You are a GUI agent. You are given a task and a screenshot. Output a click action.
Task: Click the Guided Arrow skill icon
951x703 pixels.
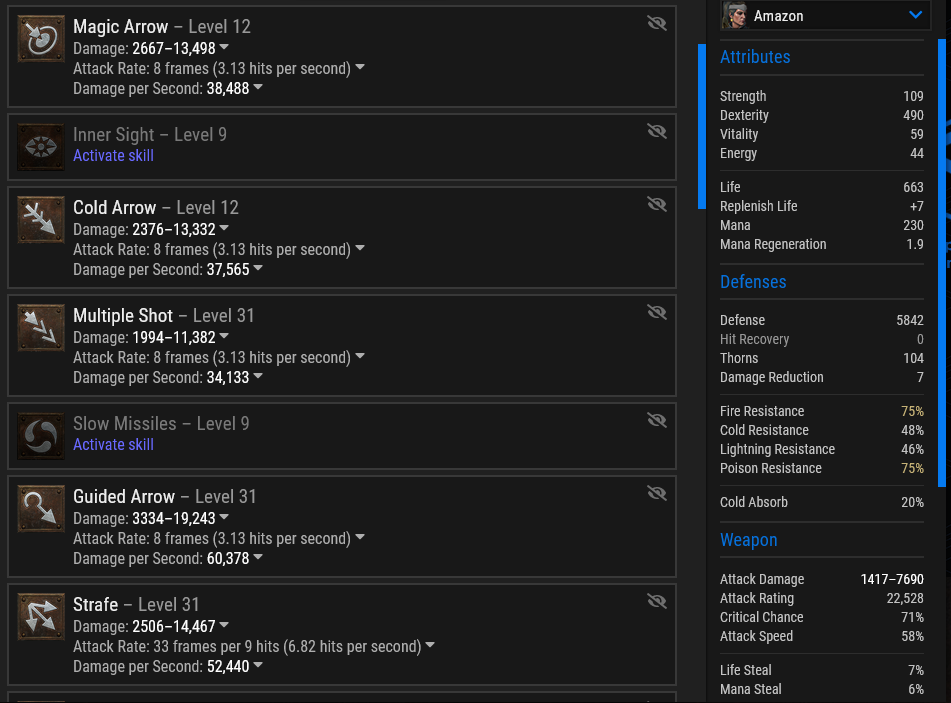click(41, 508)
